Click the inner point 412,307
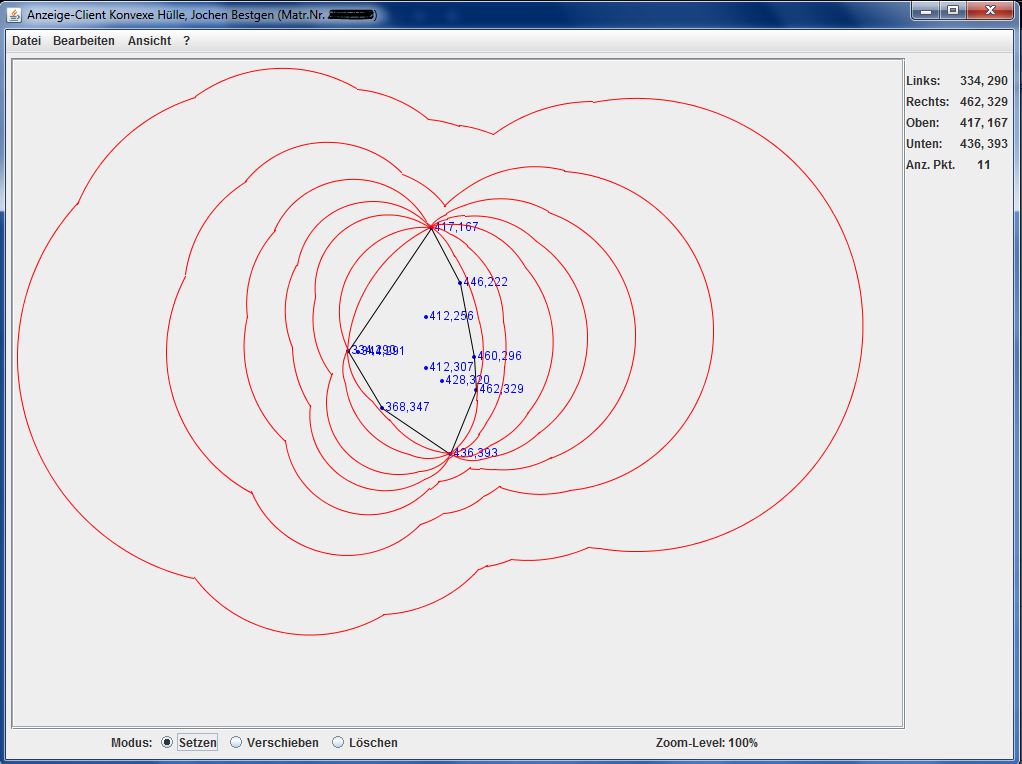The image size is (1022, 764). (426, 368)
